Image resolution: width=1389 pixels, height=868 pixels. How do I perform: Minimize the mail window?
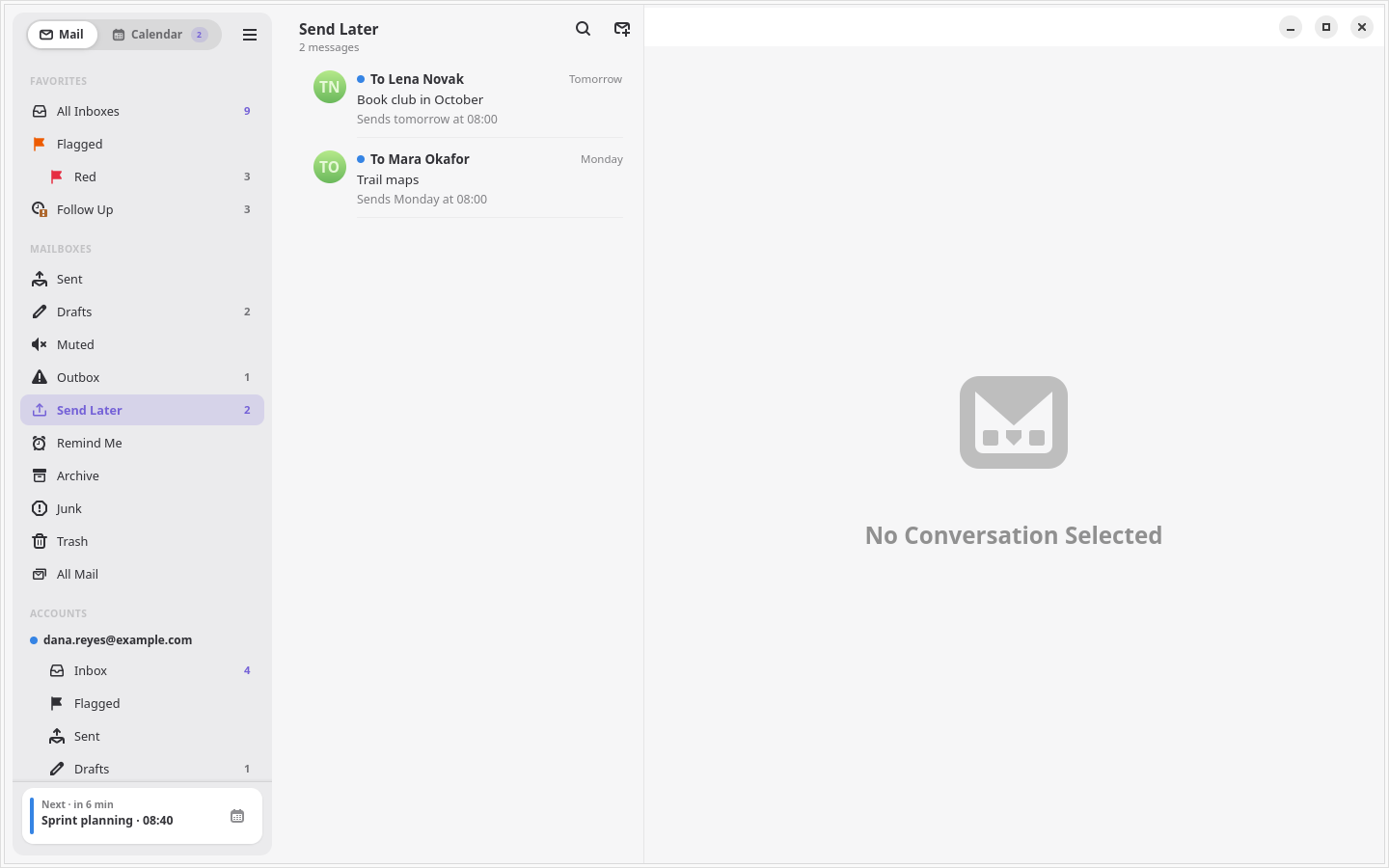click(x=1291, y=28)
